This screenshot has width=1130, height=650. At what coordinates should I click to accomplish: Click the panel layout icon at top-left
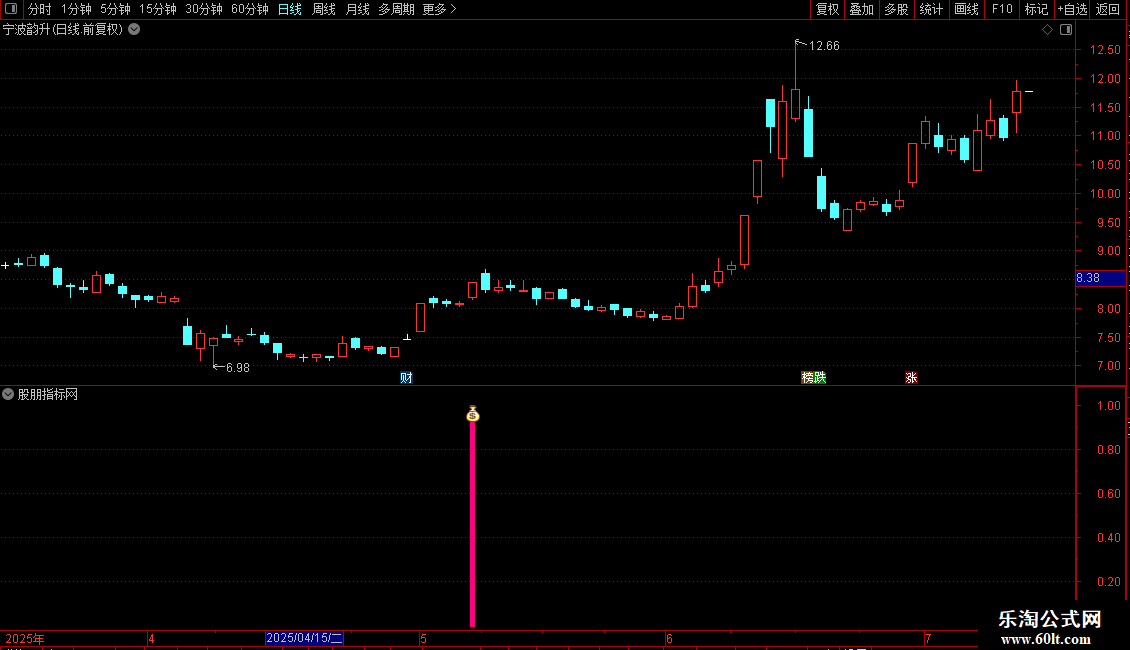11,9
